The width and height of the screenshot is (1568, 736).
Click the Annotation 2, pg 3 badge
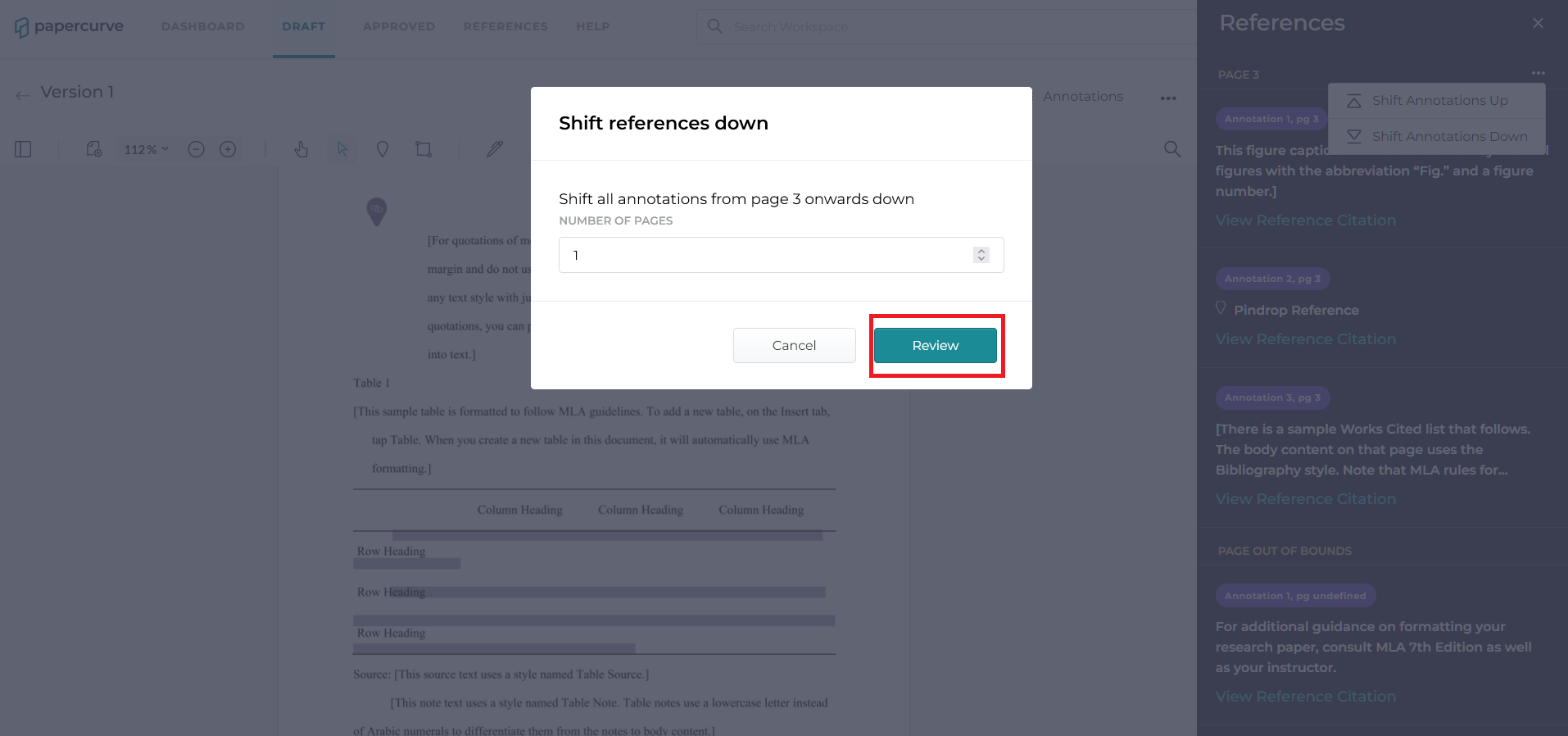(1272, 279)
